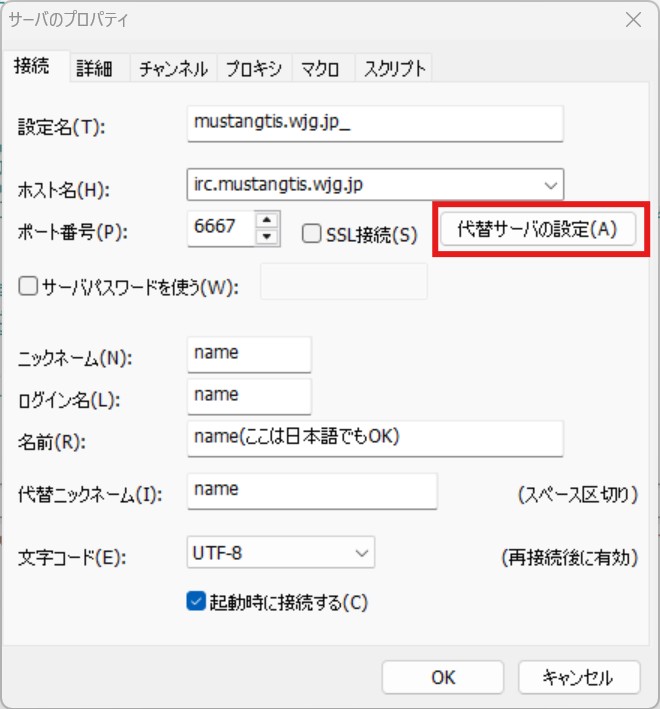This screenshot has width=660, height=709.
Task: Open the 文字コード UTF-8 dropdown
Action: coord(281,553)
